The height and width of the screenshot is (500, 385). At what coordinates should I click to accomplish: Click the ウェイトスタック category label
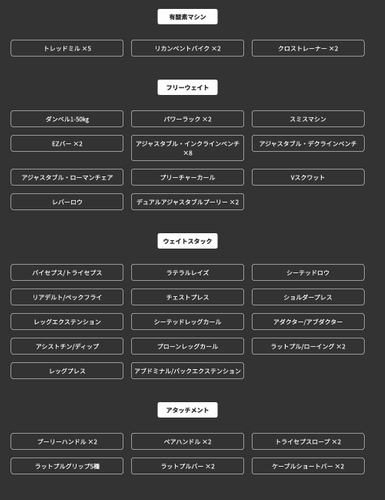click(187, 241)
